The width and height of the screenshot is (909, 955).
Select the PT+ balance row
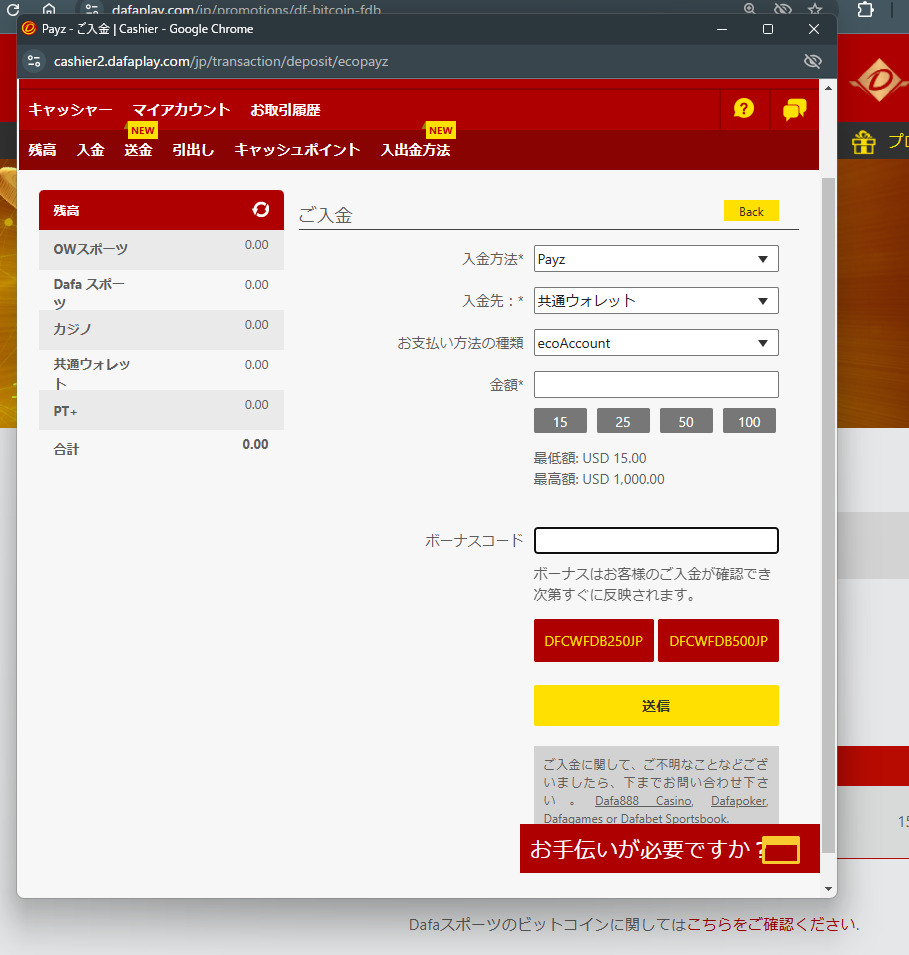[161, 410]
